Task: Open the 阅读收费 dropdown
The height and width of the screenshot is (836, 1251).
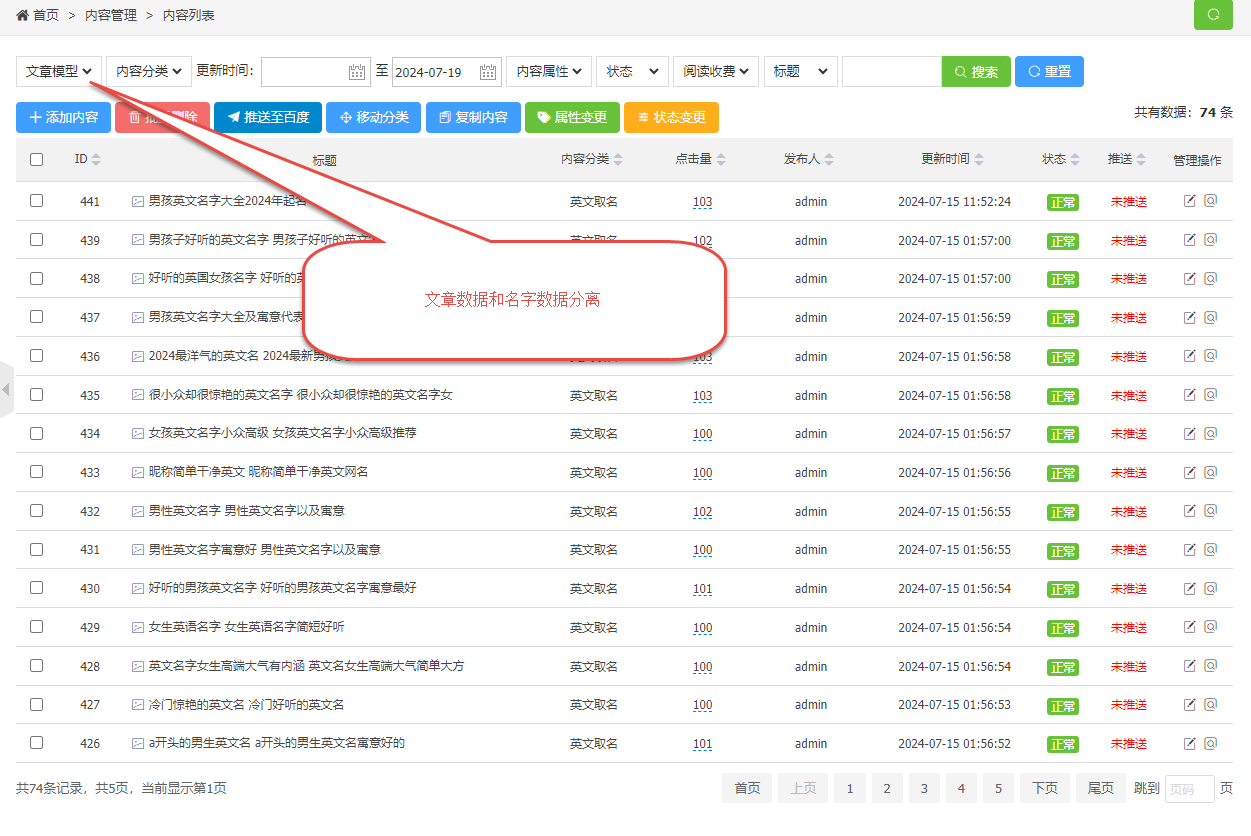Action: tap(715, 72)
